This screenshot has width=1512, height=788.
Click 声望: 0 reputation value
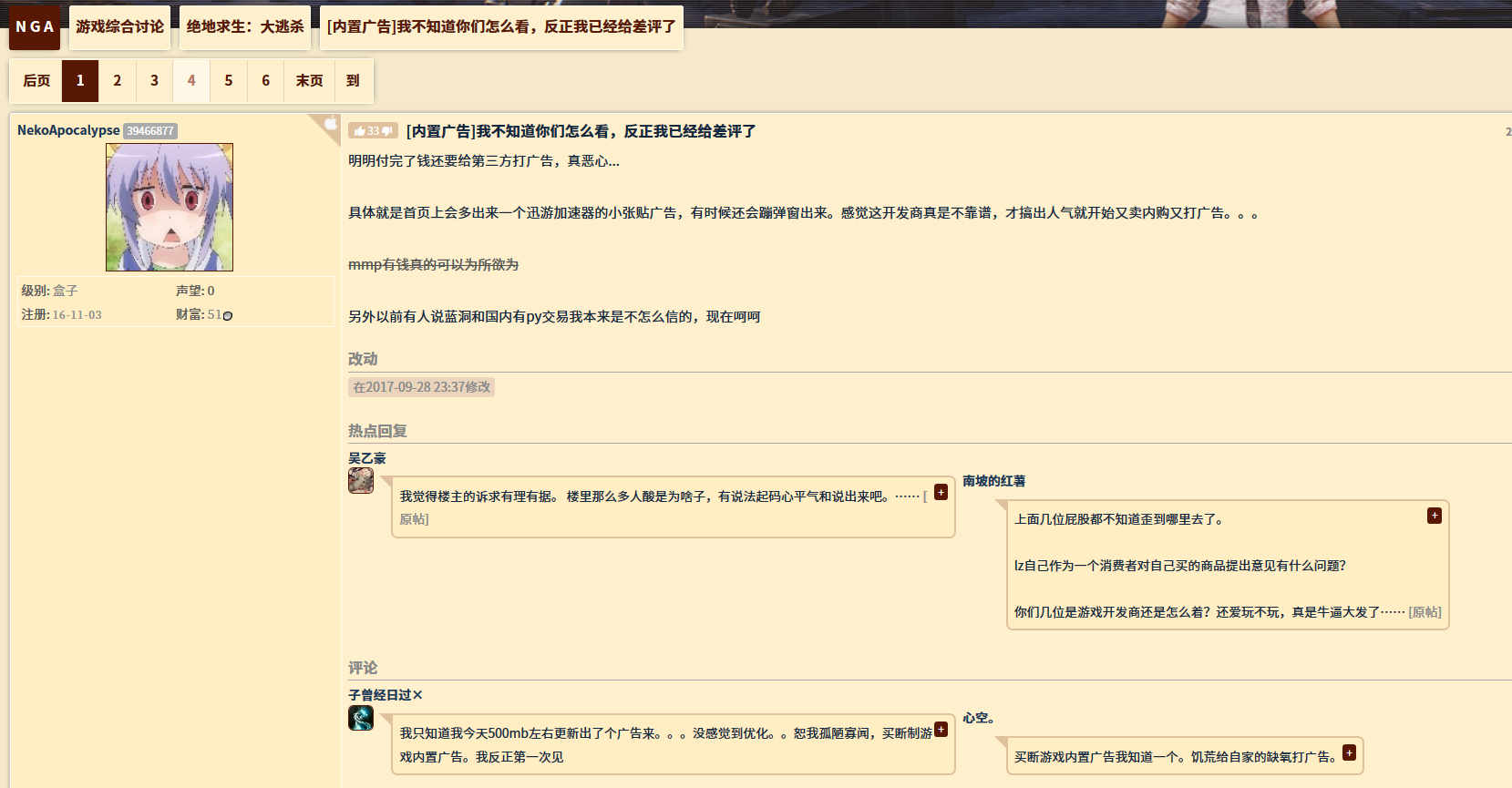(195, 291)
